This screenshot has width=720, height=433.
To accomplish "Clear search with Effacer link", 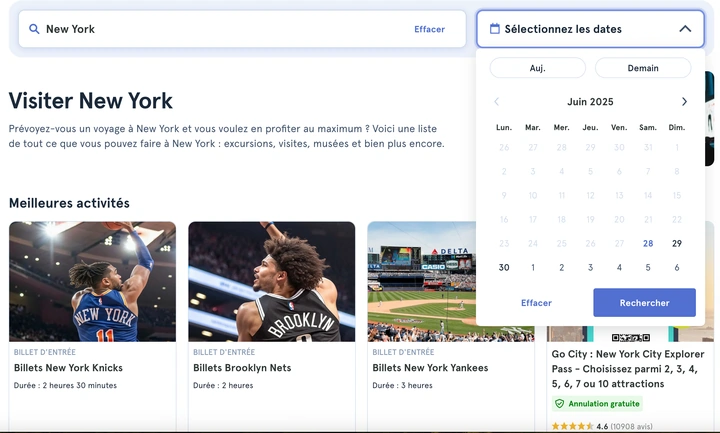I will (x=429, y=29).
